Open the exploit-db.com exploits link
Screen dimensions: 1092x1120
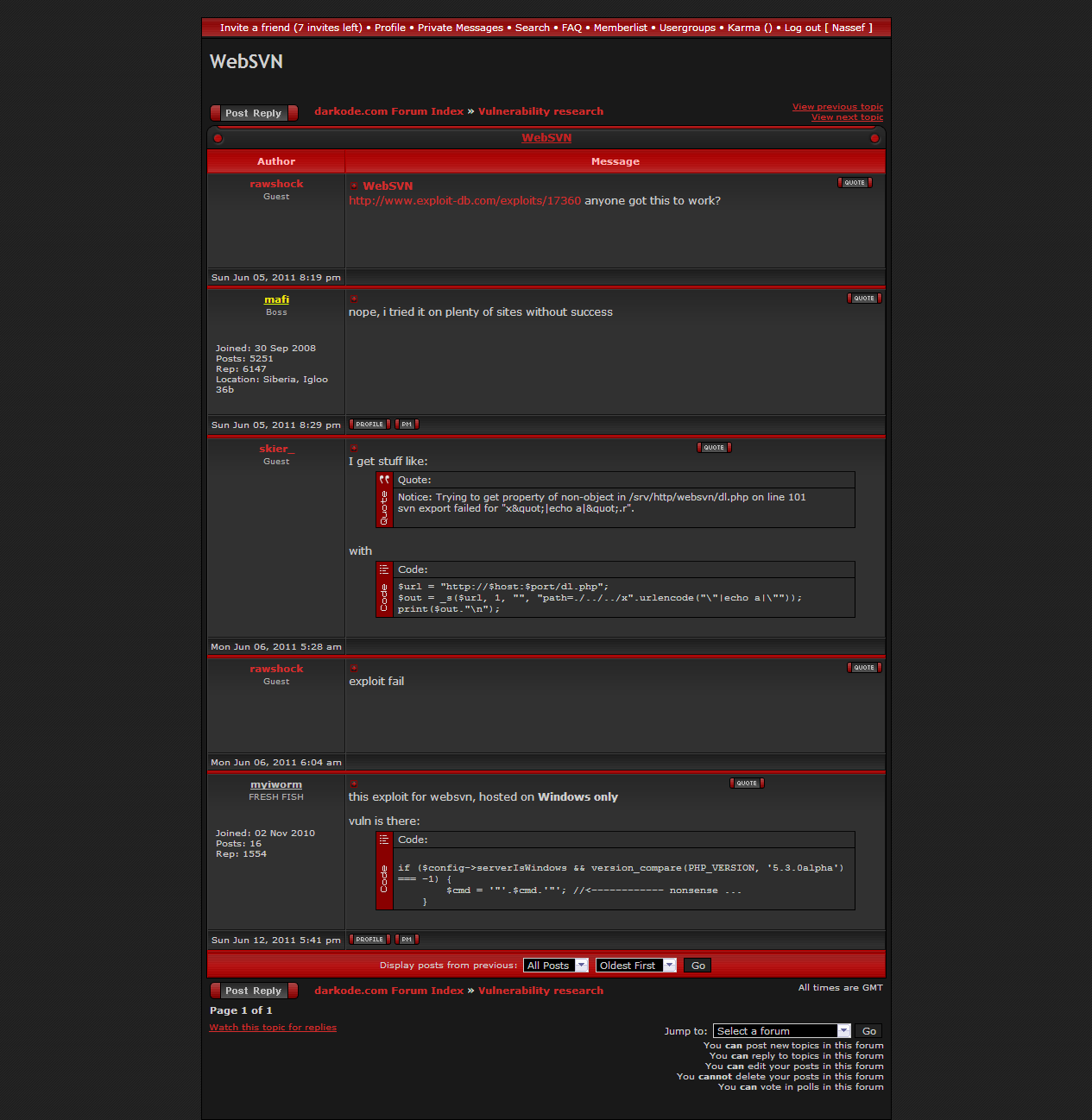[x=464, y=201]
